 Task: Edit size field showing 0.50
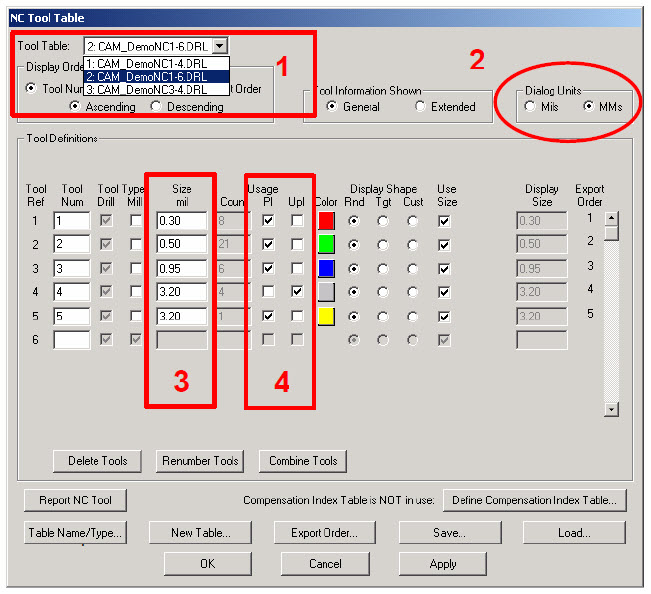pyautogui.click(x=181, y=244)
